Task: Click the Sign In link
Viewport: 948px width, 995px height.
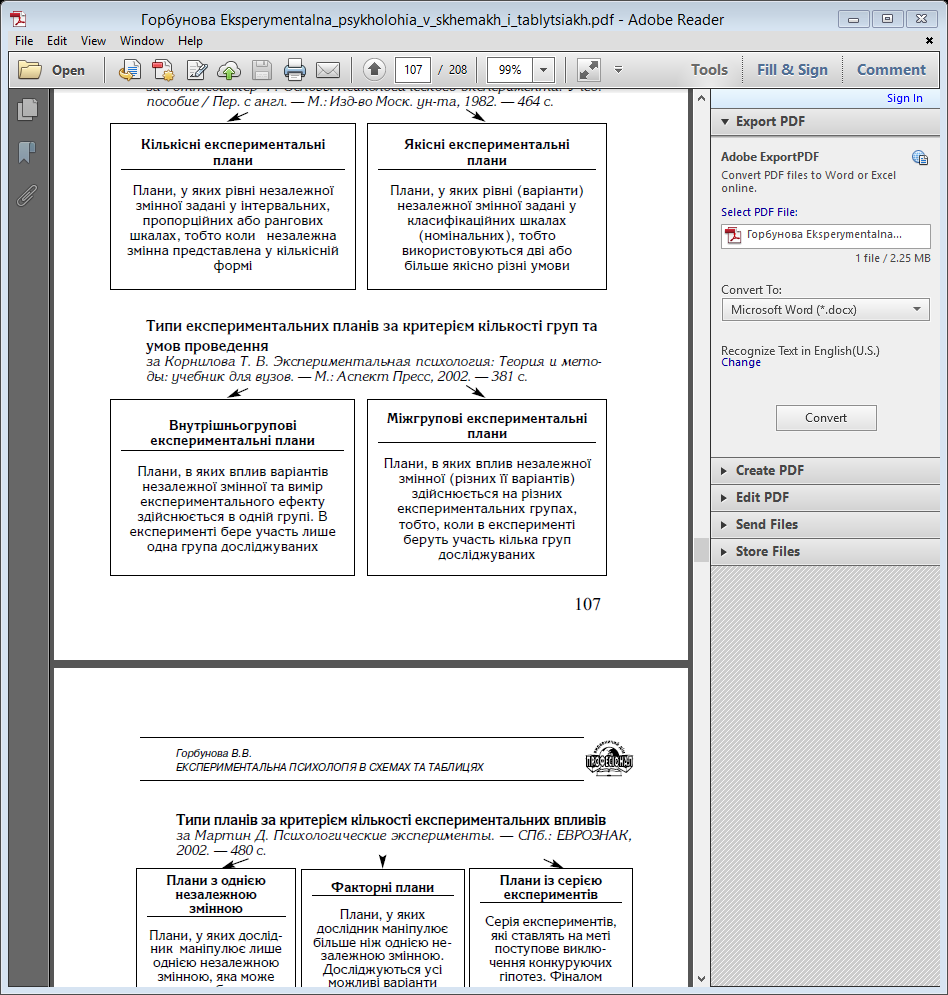Action: [904, 98]
